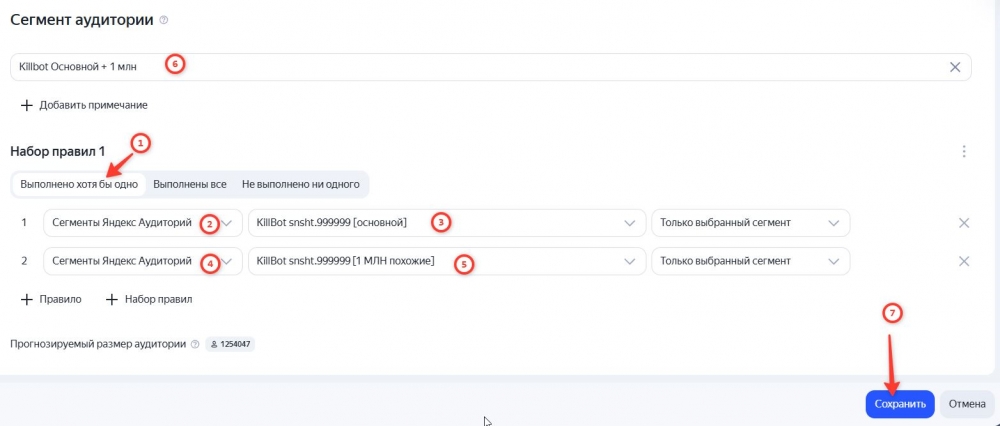Add a note via Добавить примечание
Viewport: 1000px width, 426px height.
tap(84, 105)
